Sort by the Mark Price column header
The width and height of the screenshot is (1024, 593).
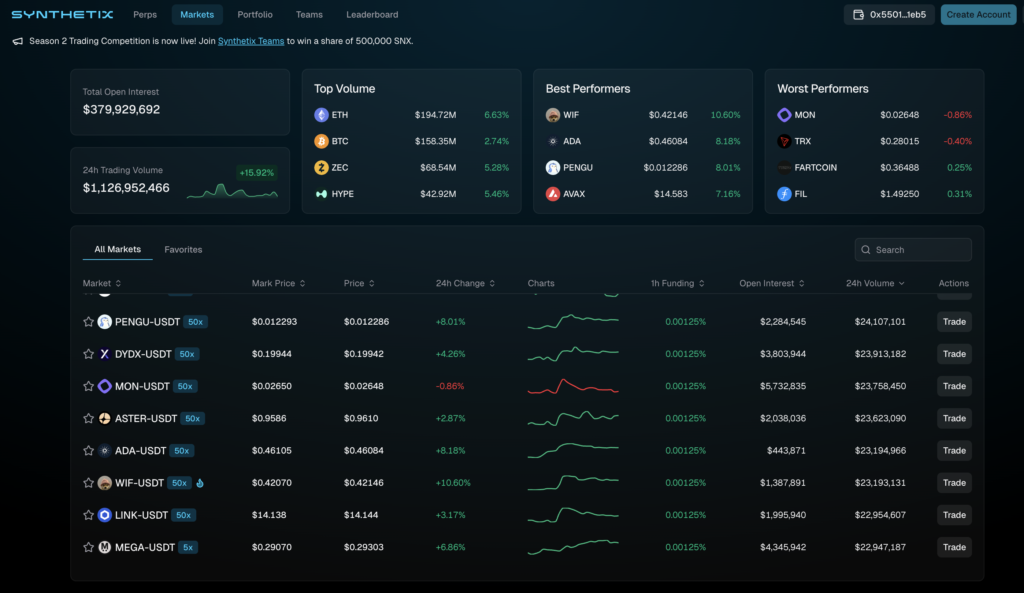point(278,283)
